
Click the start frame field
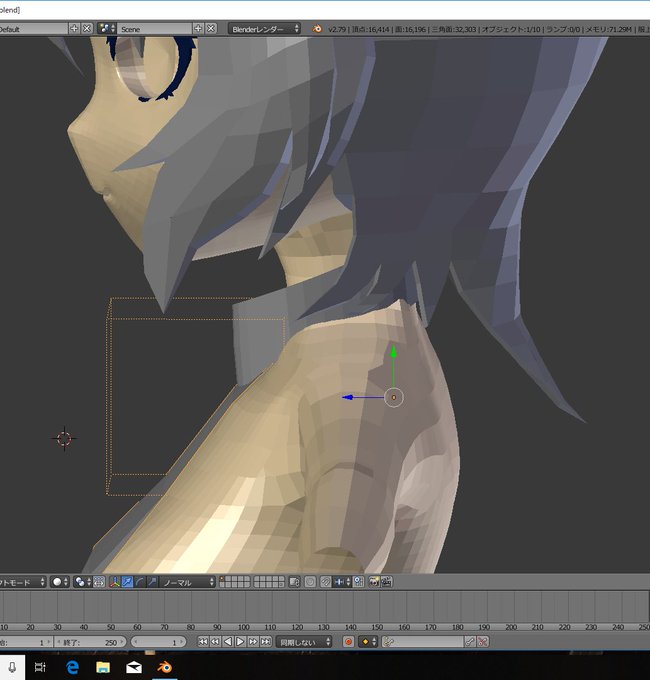[26, 642]
